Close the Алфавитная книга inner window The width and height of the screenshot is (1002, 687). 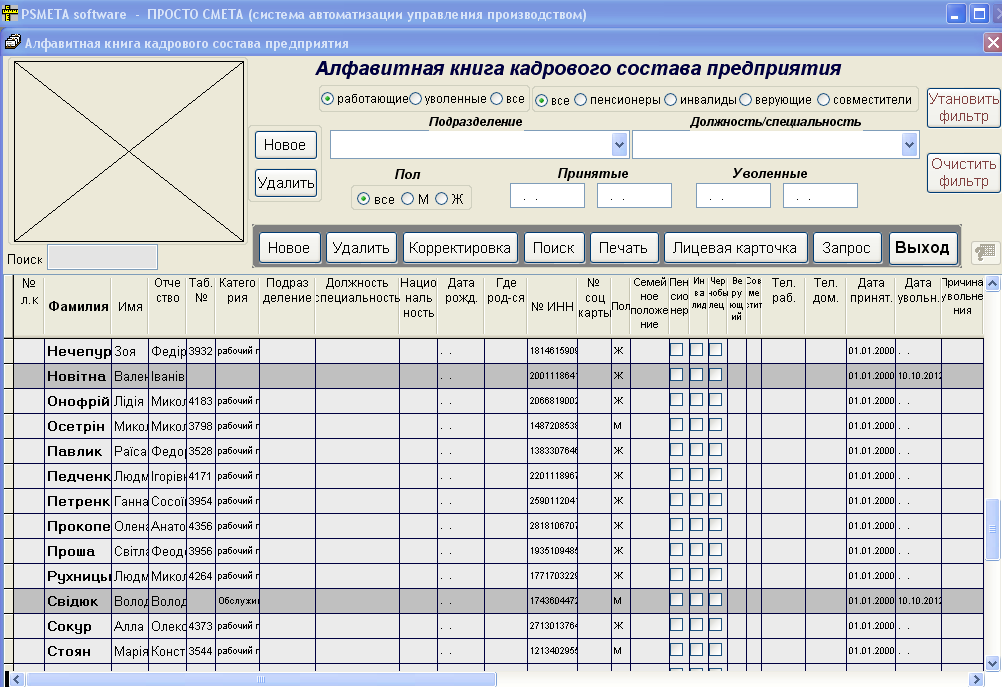992,42
